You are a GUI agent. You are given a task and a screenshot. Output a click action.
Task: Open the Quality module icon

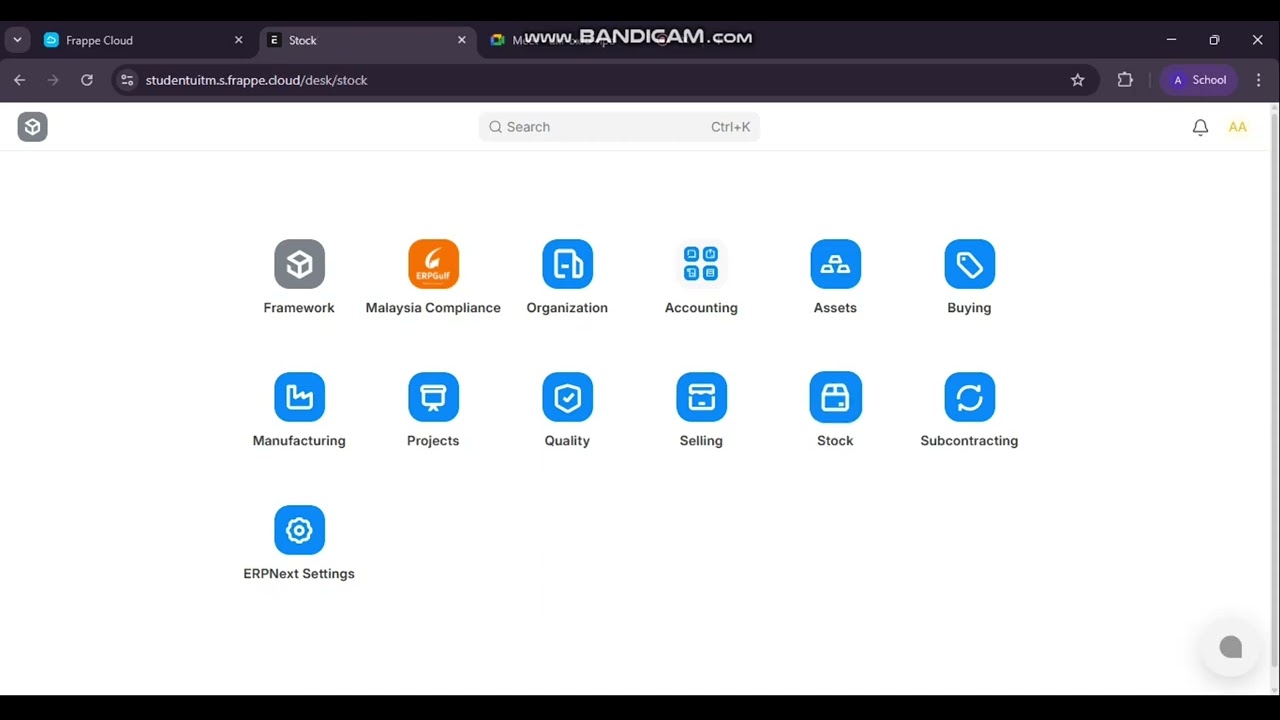pos(567,397)
